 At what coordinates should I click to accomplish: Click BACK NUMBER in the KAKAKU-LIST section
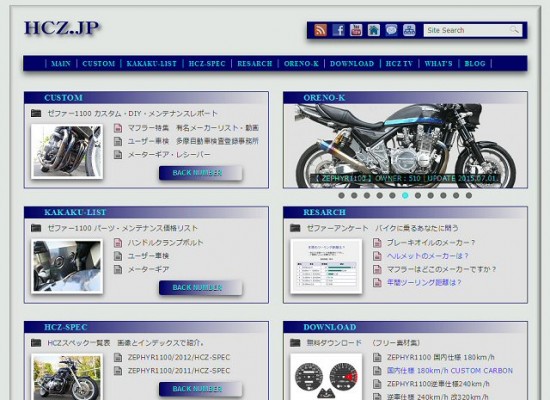click(x=200, y=288)
